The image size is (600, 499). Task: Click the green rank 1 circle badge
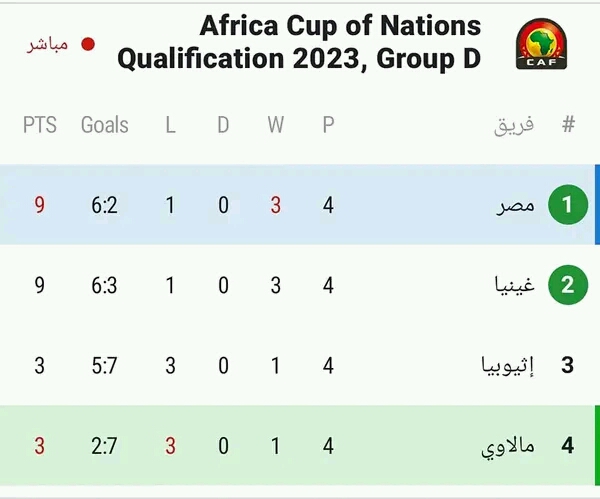click(568, 204)
